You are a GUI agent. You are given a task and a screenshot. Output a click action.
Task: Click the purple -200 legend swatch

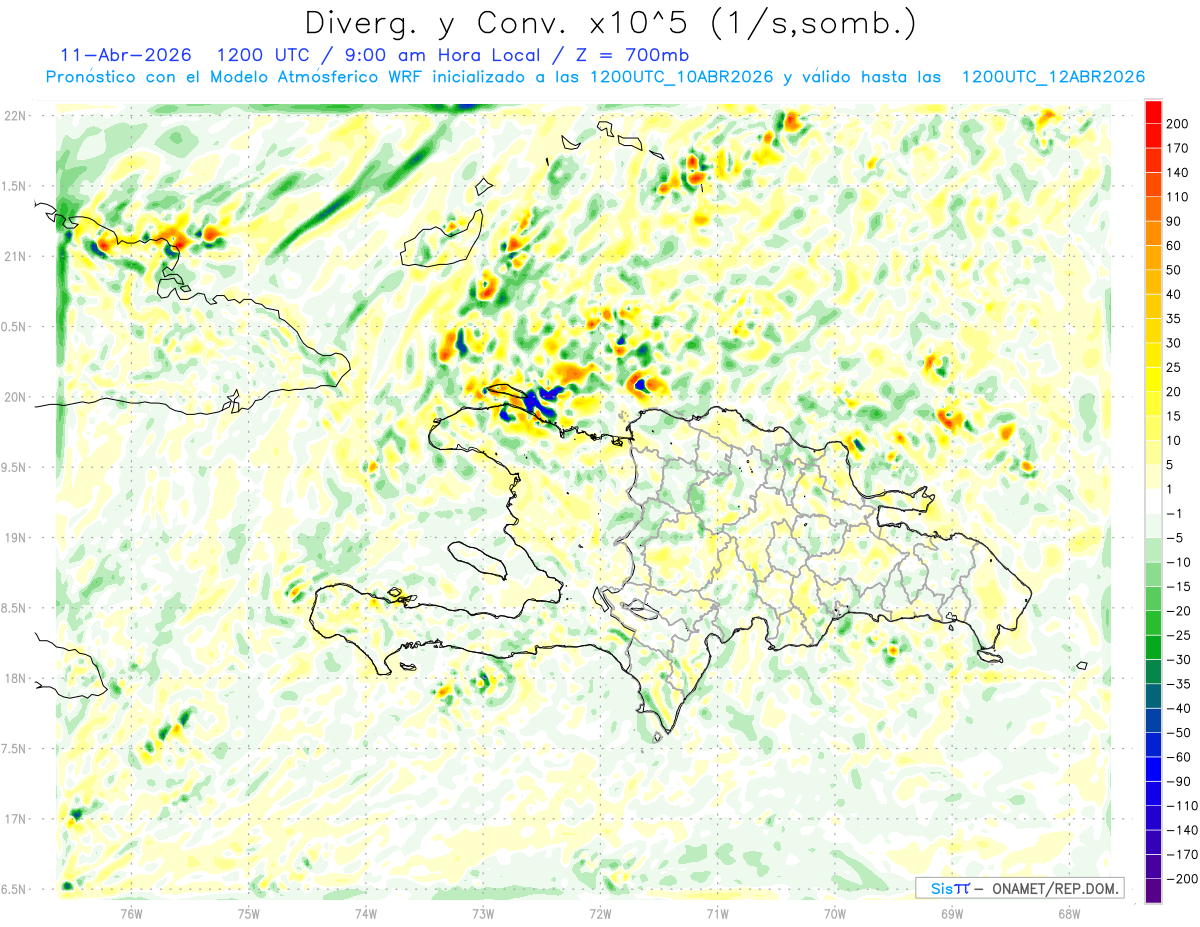[1153, 892]
